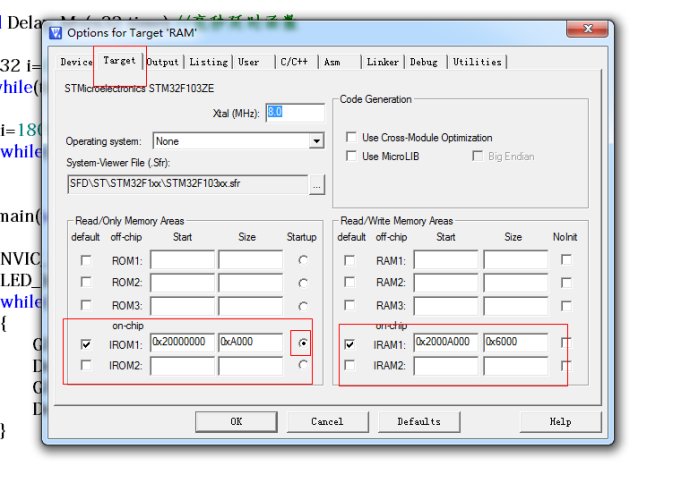Select the ROM1 Startup radio button
Viewport: 690px width, 483px height.
pos(303,260)
